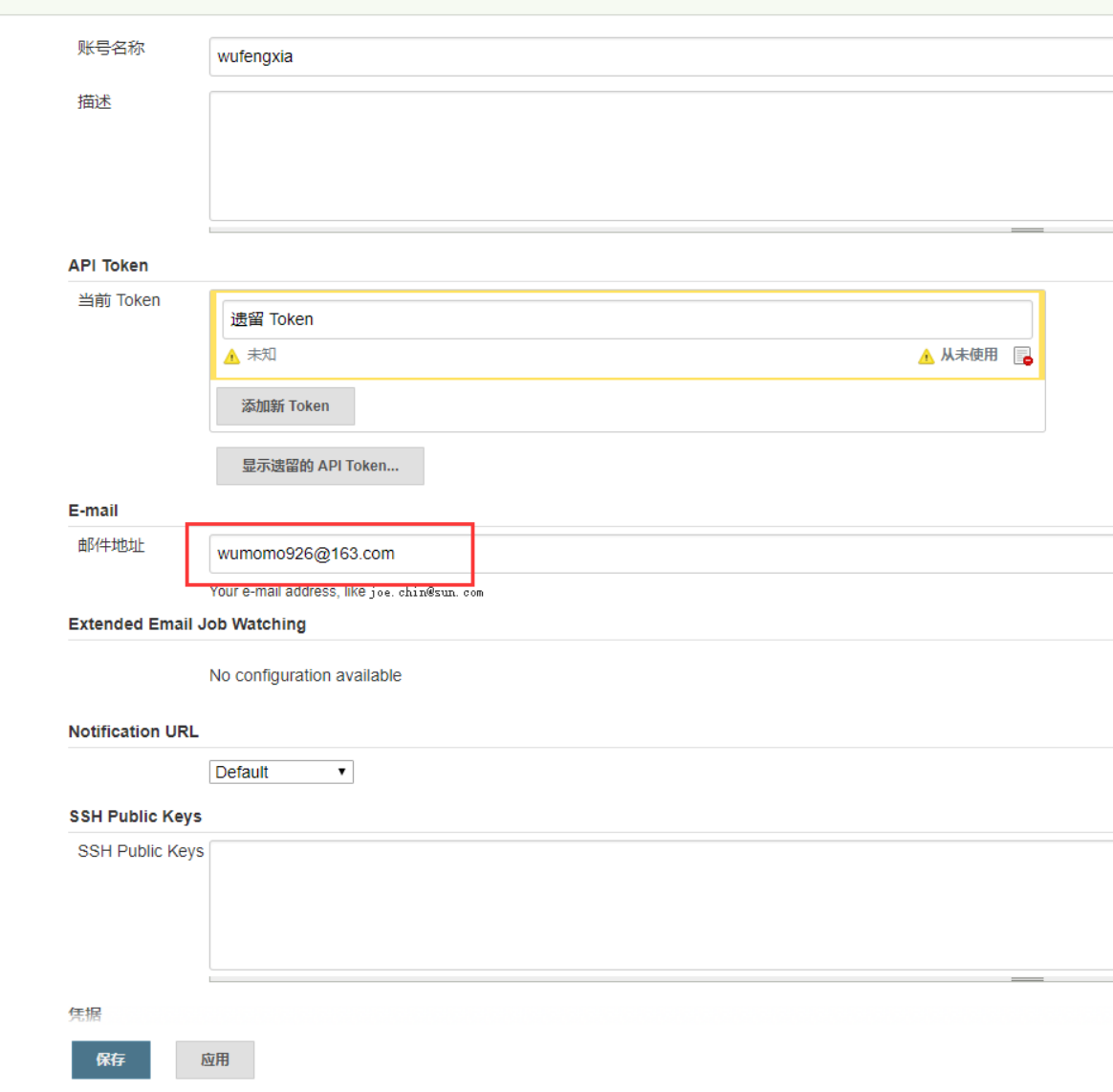Open the Notification URL Default dropdown
The width and height of the screenshot is (1113, 1092).
pos(281,772)
